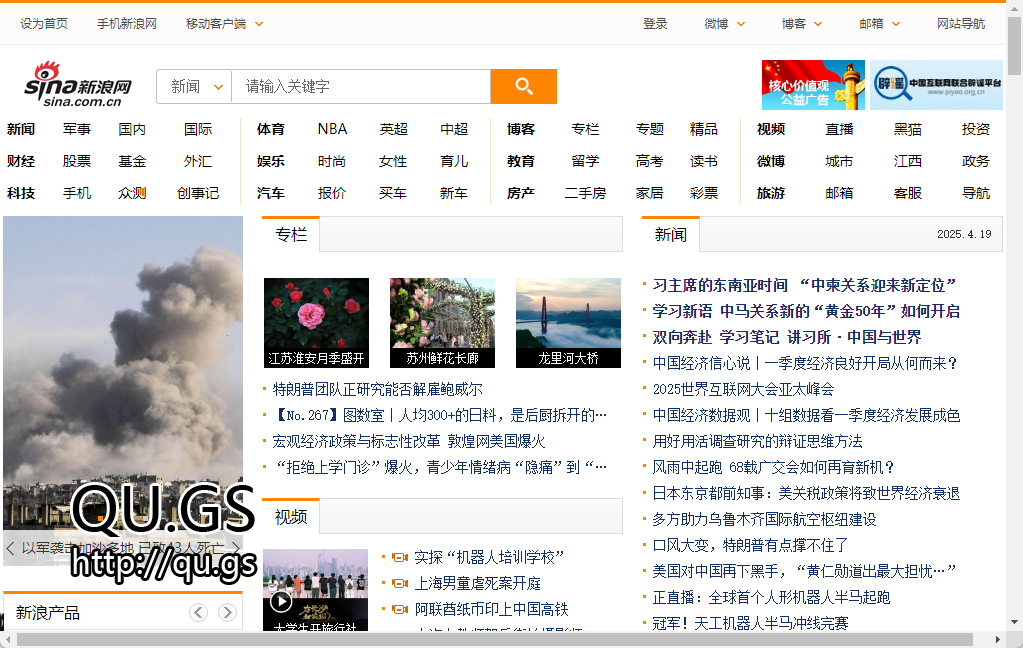
Task: Click the vertical scrollbar thumb
Action: pos(1014,46)
